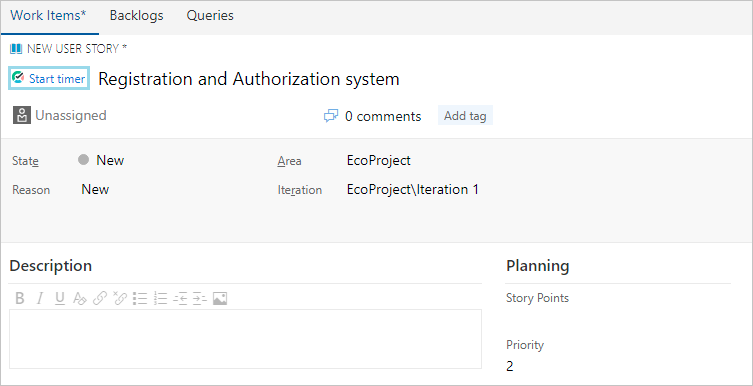Click inside the Description text box

coord(245,339)
